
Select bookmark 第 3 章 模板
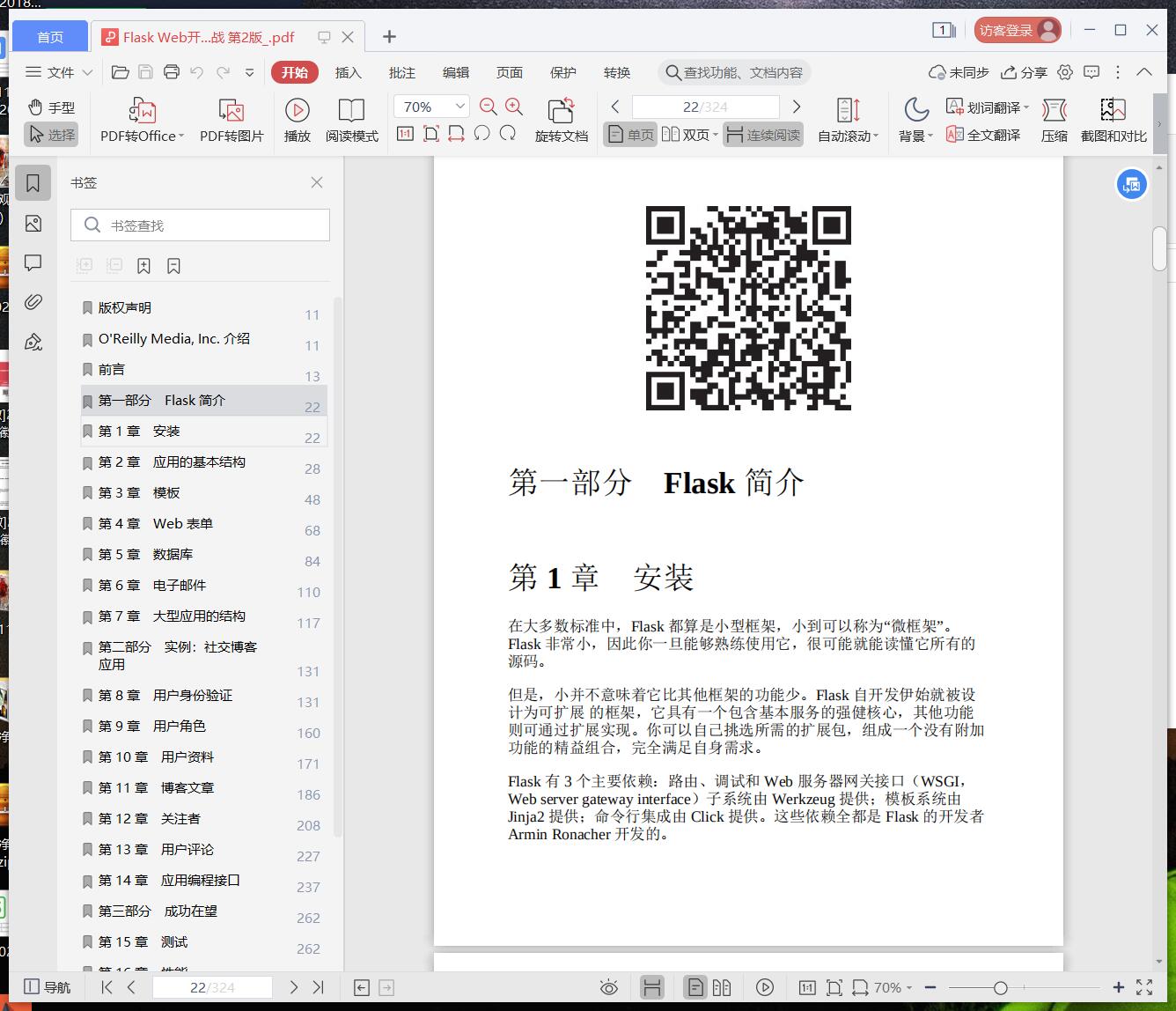click(x=204, y=493)
